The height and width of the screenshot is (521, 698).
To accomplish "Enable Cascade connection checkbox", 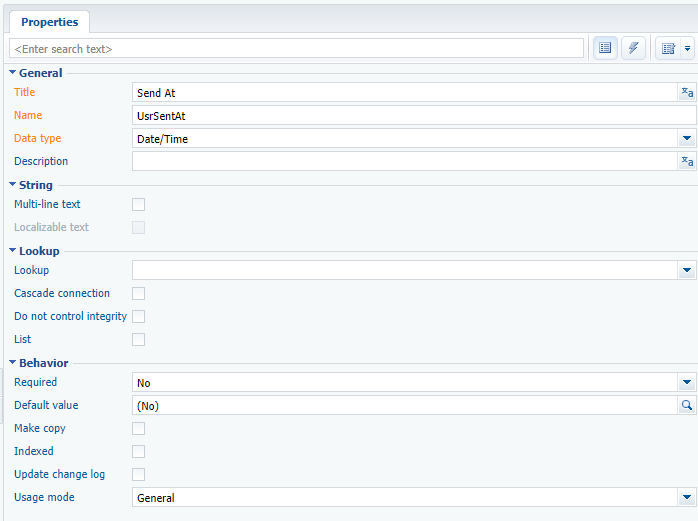I will (138, 293).
